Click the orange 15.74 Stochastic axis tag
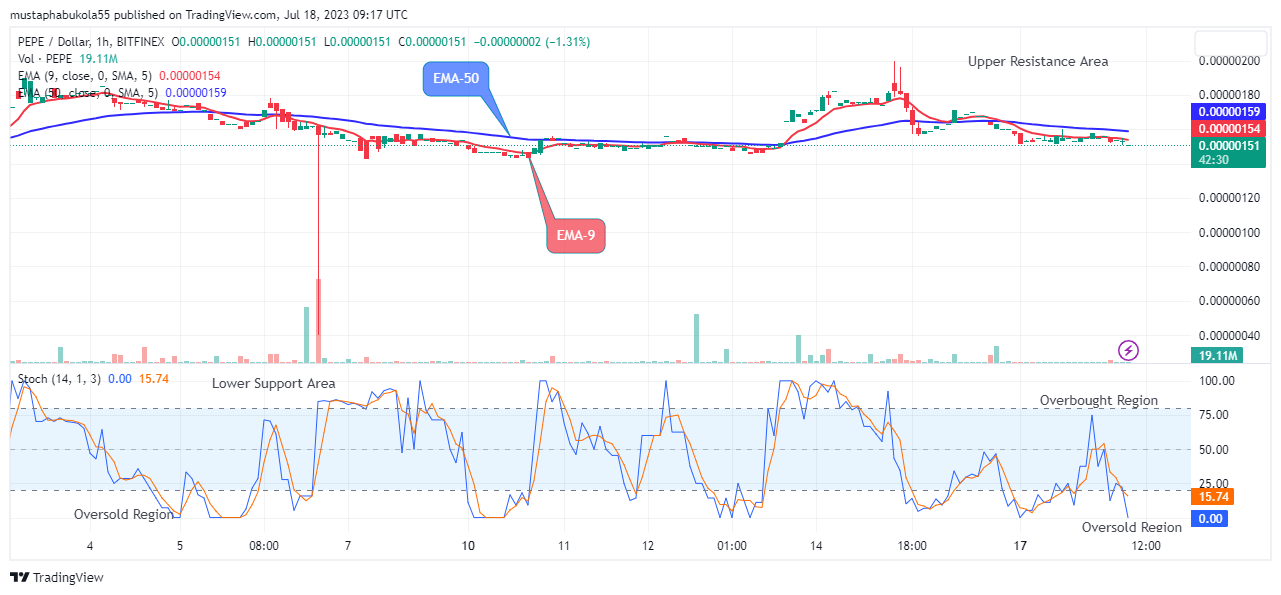The width and height of the screenshot is (1281, 595). coord(1210,496)
